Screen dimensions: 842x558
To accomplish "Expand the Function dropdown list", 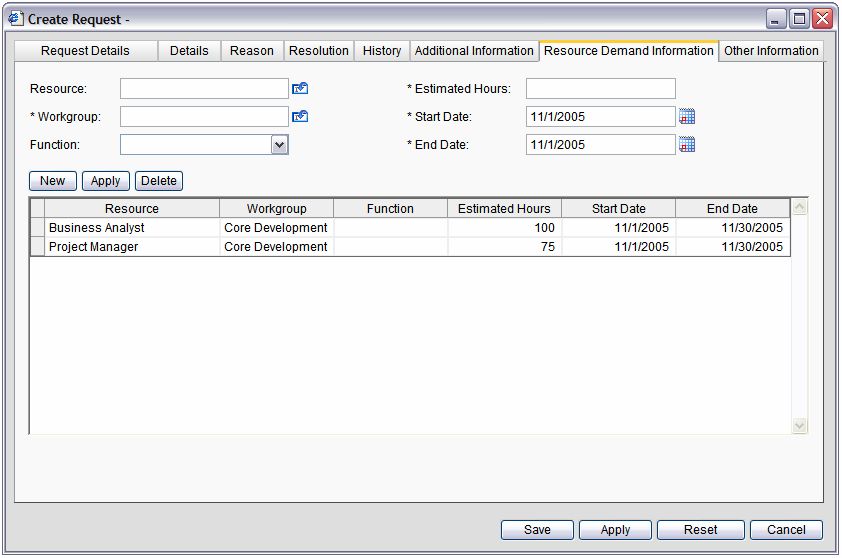I will [280, 145].
